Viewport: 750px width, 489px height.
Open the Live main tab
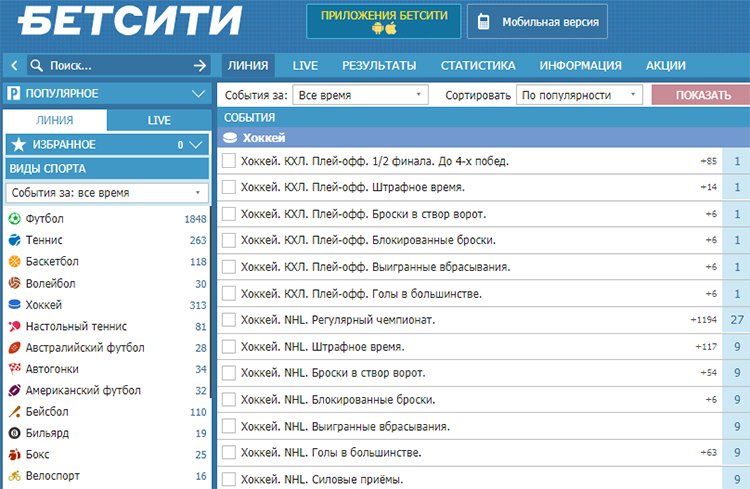[305, 66]
